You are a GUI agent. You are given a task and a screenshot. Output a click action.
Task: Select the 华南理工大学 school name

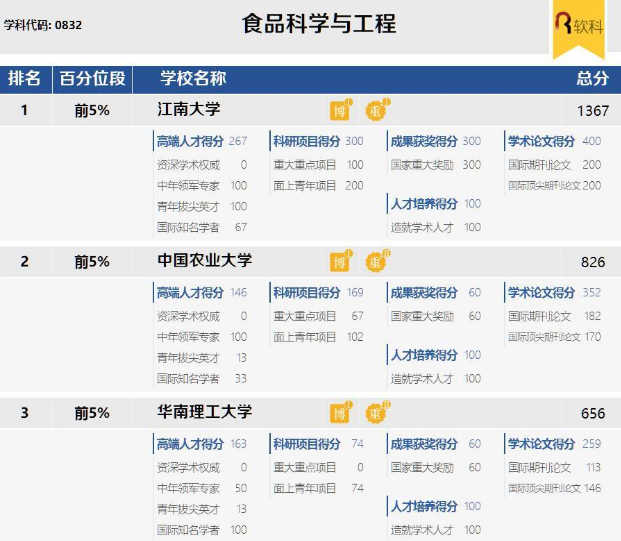tap(205, 412)
